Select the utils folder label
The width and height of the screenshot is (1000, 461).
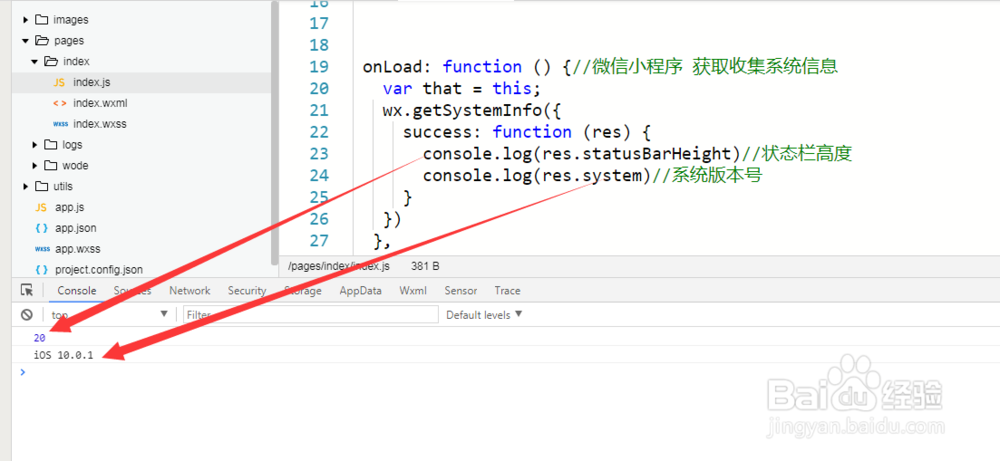(x=63, y=186)
